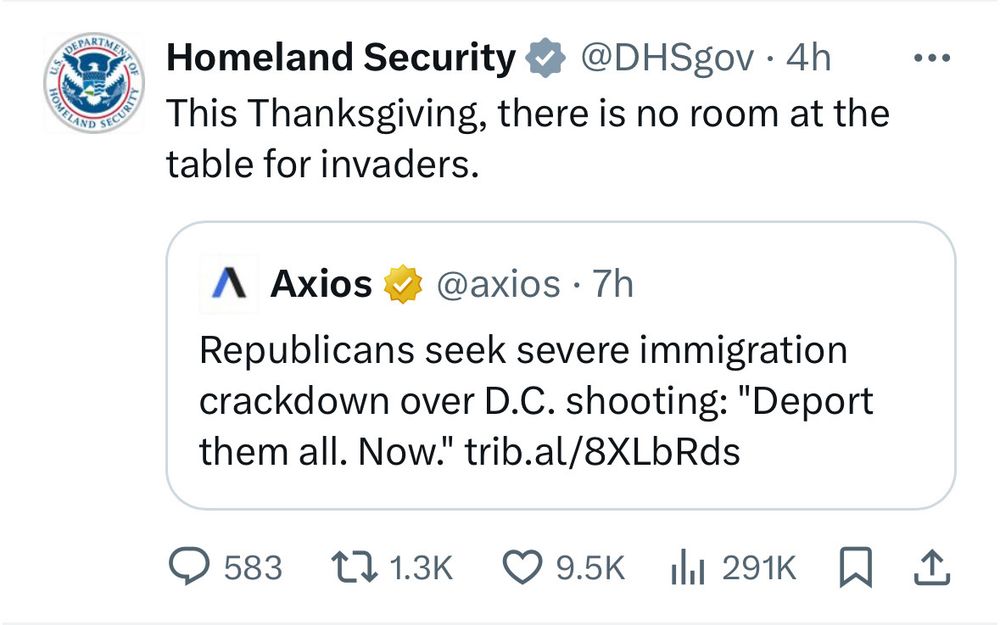1000x625 pixels.
Task: Click the repost arrows icon
Action: click(x=354, y=568)
